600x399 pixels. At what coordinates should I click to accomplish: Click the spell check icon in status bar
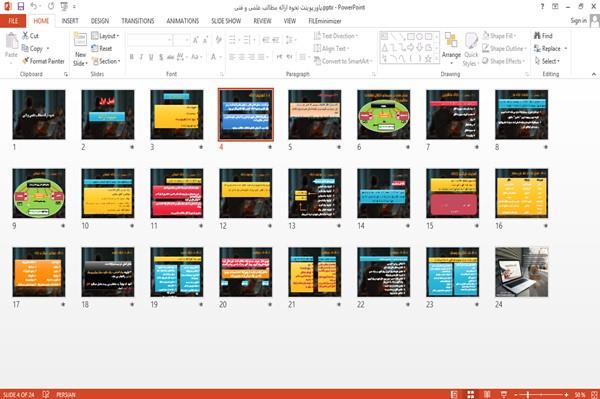pyautogui.click(x=46, y=394)
